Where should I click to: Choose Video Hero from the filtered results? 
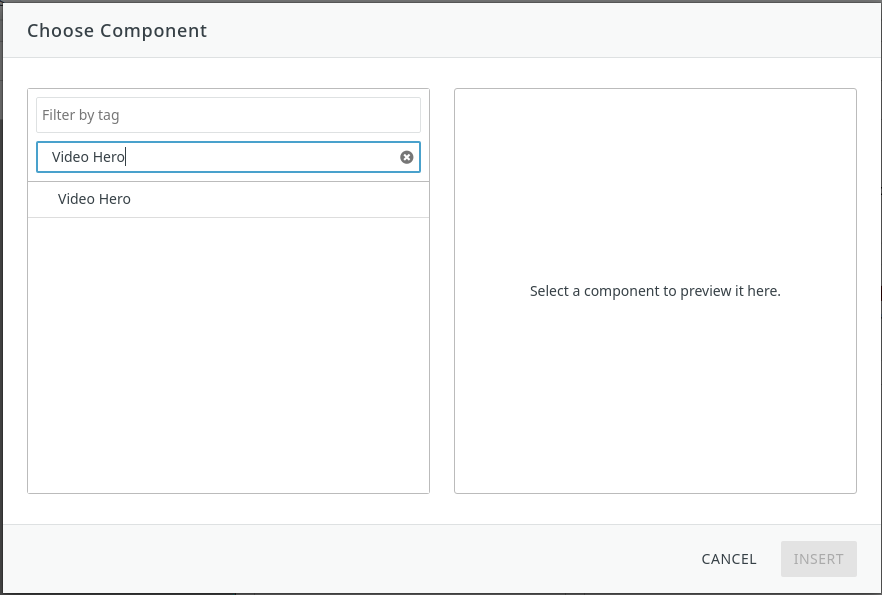pyautogui.click(x=95, y=199)
